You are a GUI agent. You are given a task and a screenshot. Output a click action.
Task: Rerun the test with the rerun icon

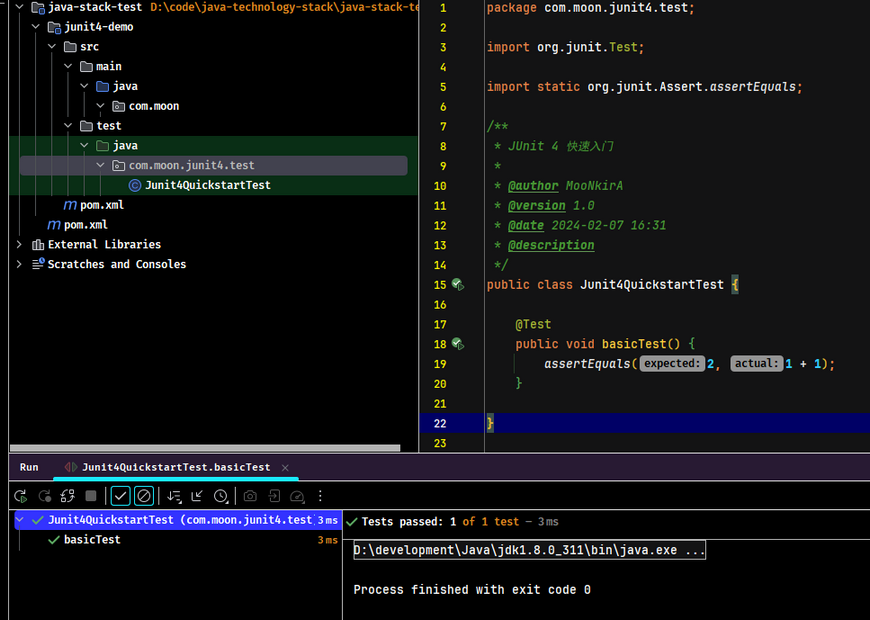click(21, 496)
